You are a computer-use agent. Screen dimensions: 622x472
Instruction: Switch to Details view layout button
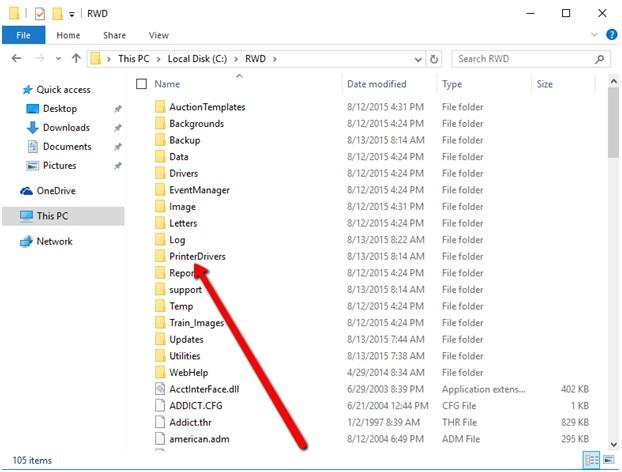point(591,460)
